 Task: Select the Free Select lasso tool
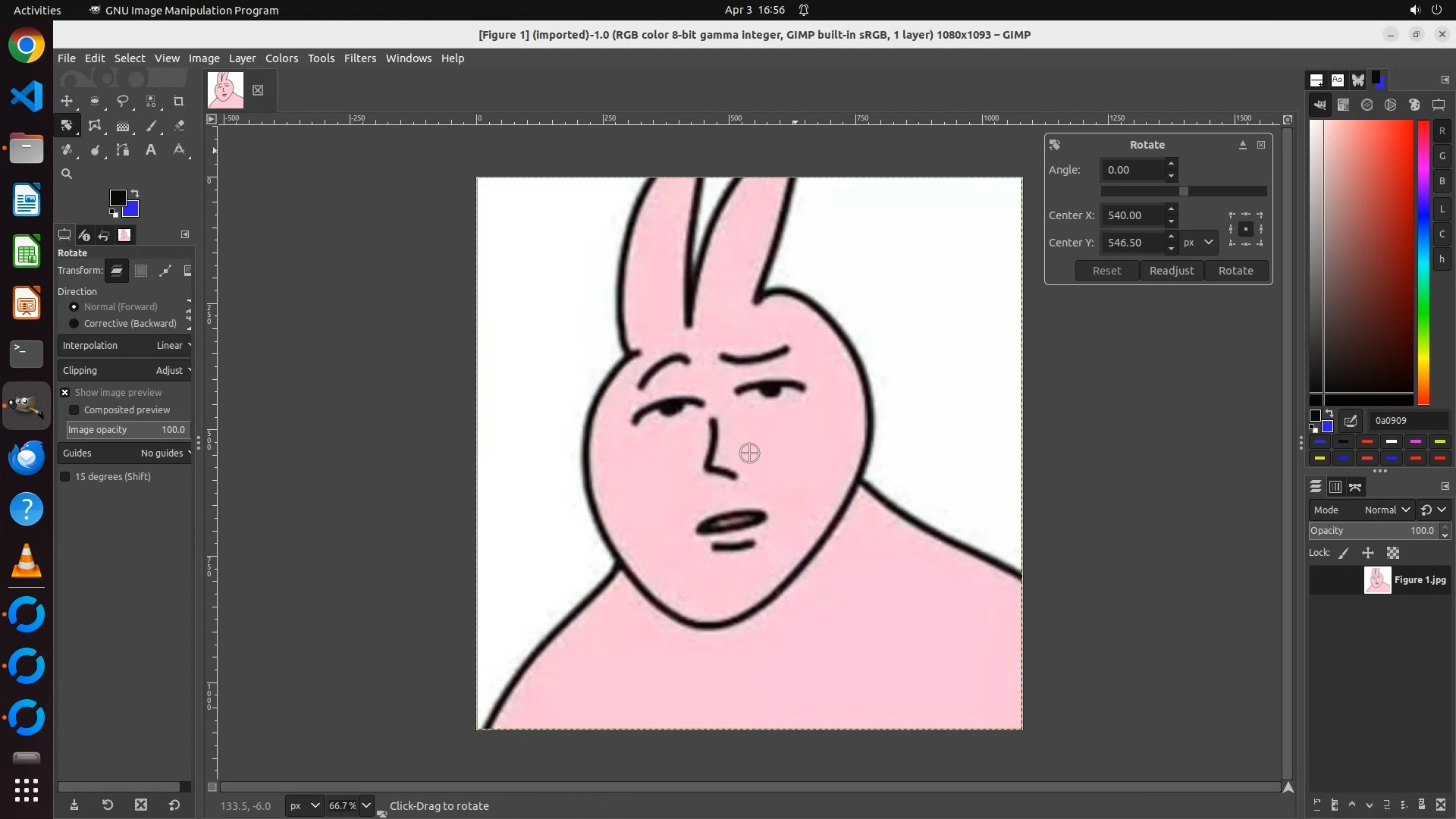pos(123,102)
